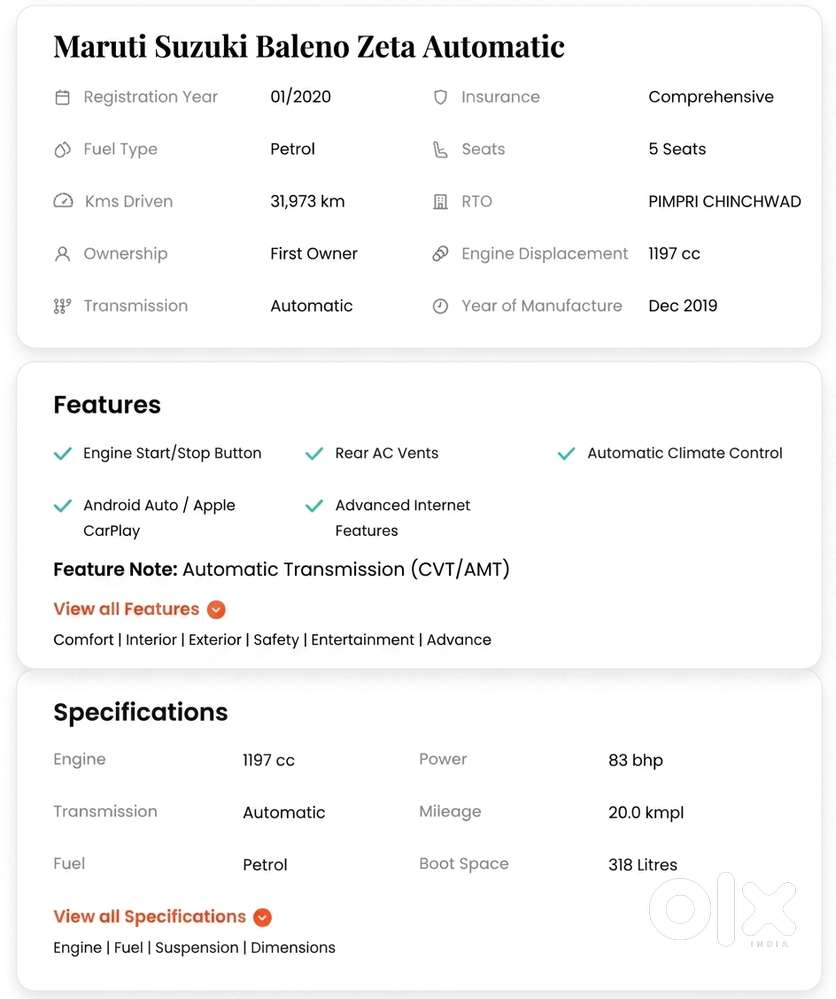Expand specifications using the orange chevron circle
This screenshot has height=999, width=836.
[x=262, y=917]
